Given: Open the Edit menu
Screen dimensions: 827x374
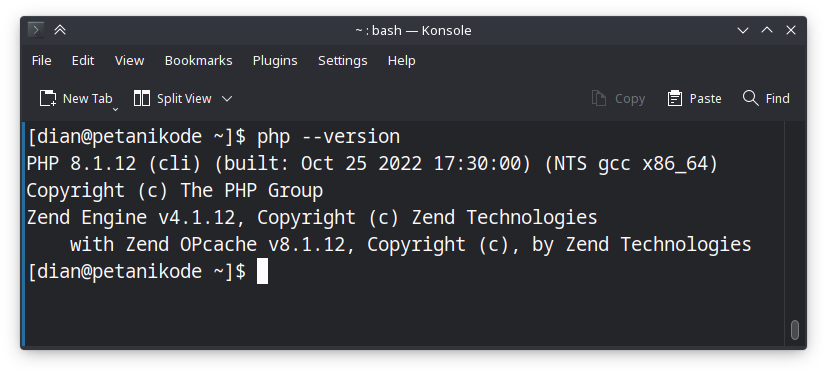Looking at the screenshot, I should [x=83, y=61].
